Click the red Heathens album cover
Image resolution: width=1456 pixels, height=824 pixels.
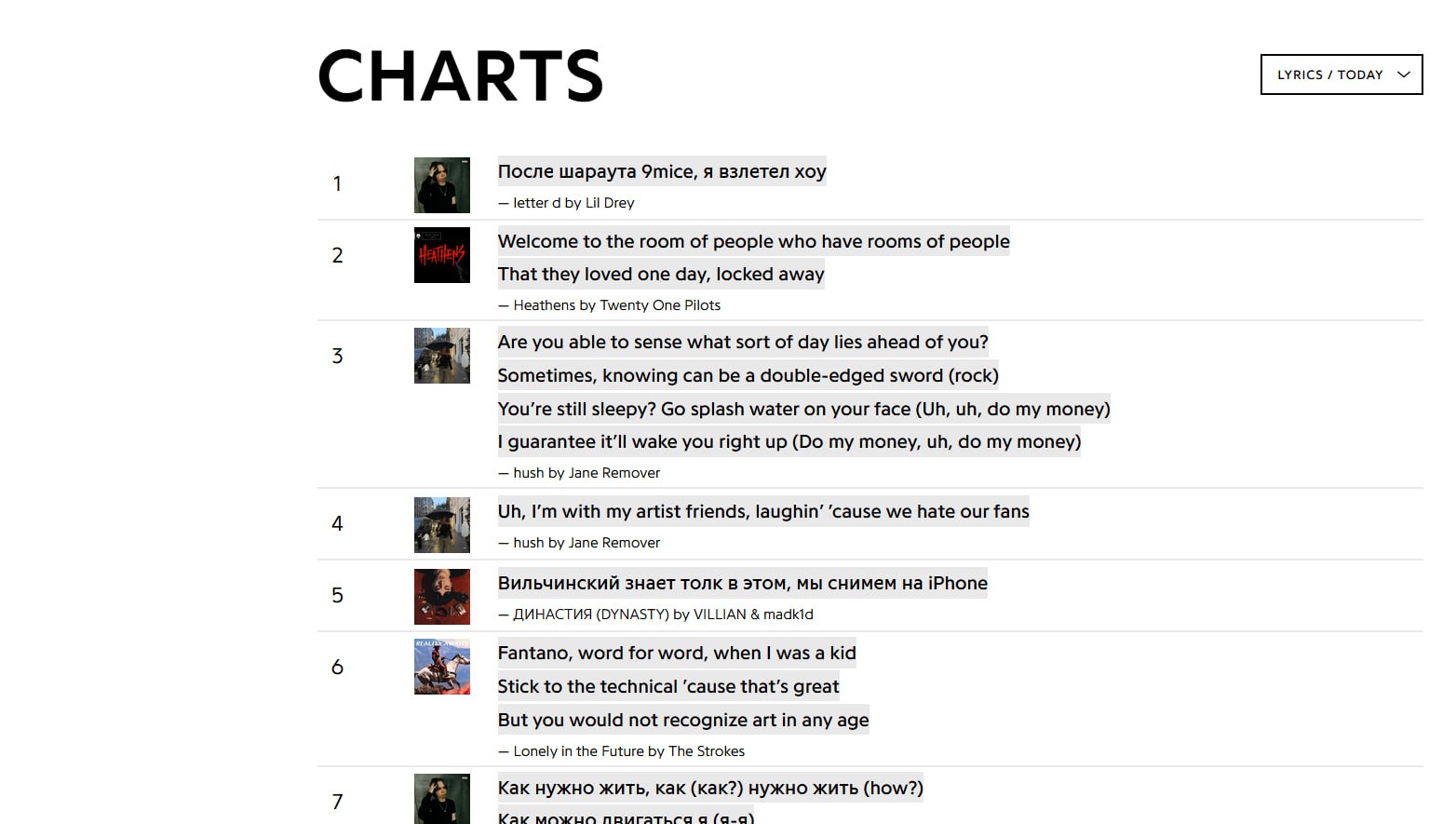click(x=442, y=255)
